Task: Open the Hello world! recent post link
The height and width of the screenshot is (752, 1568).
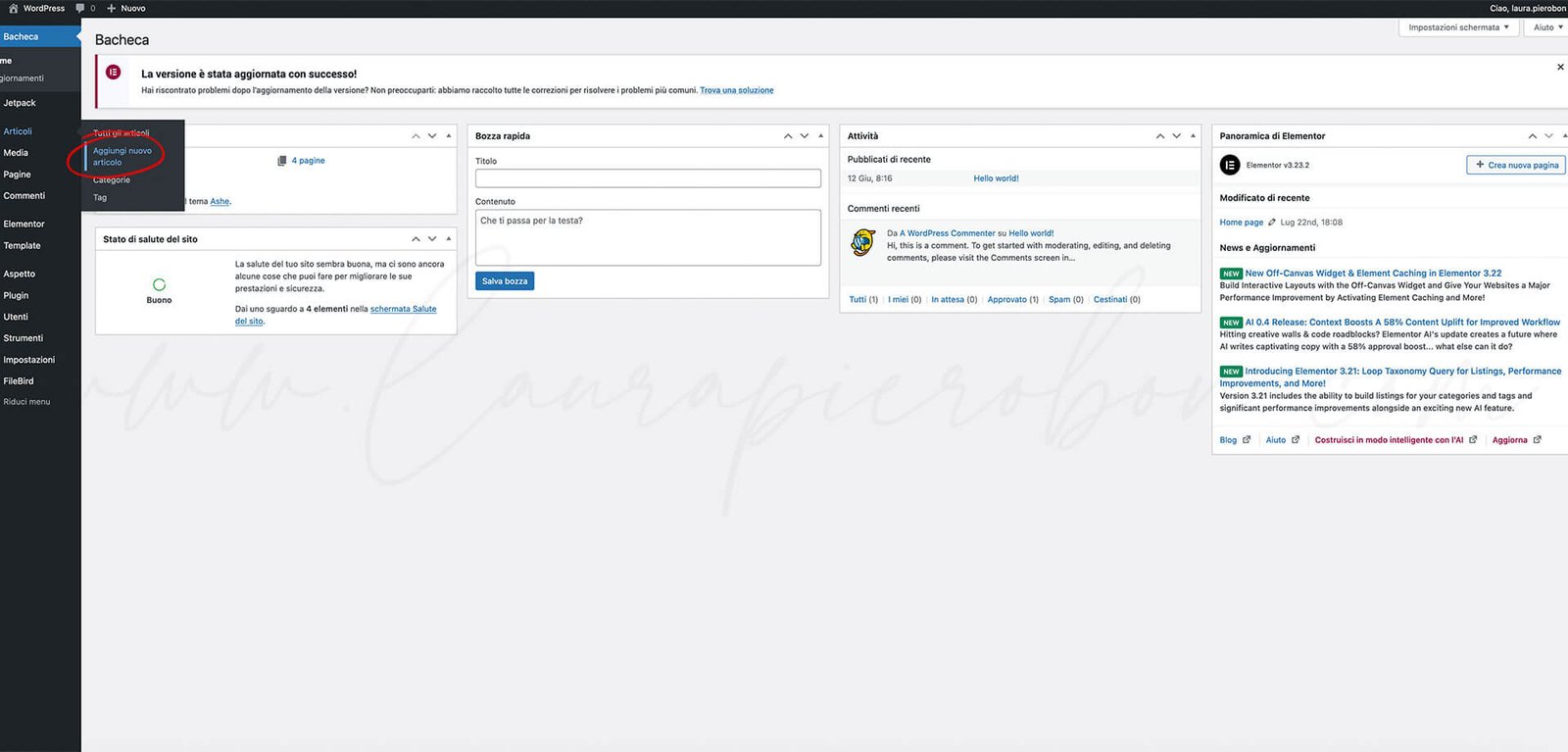Action: [996, 178]
